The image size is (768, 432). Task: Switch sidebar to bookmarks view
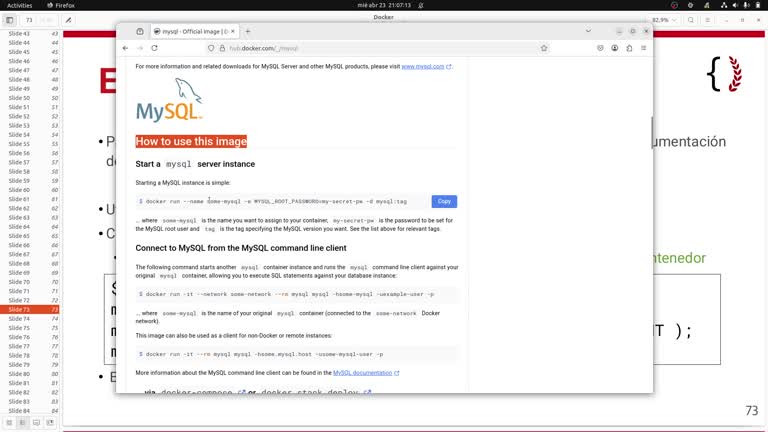[50, 422]
